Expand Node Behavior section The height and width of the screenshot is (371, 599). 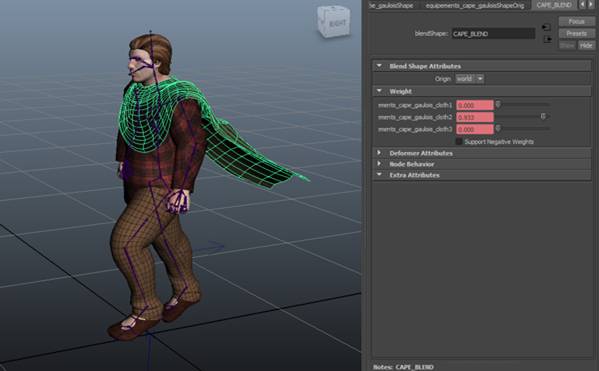379,164
